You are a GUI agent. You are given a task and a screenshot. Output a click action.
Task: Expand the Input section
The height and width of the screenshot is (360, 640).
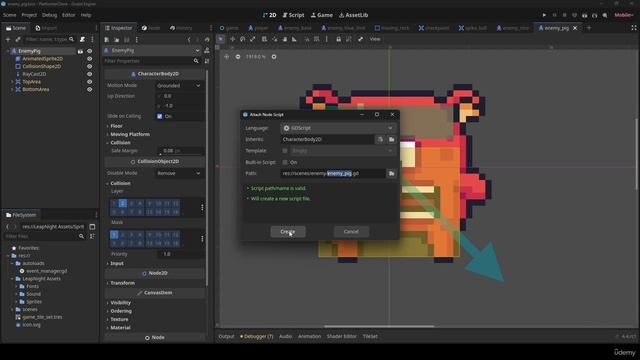[117, 264]
